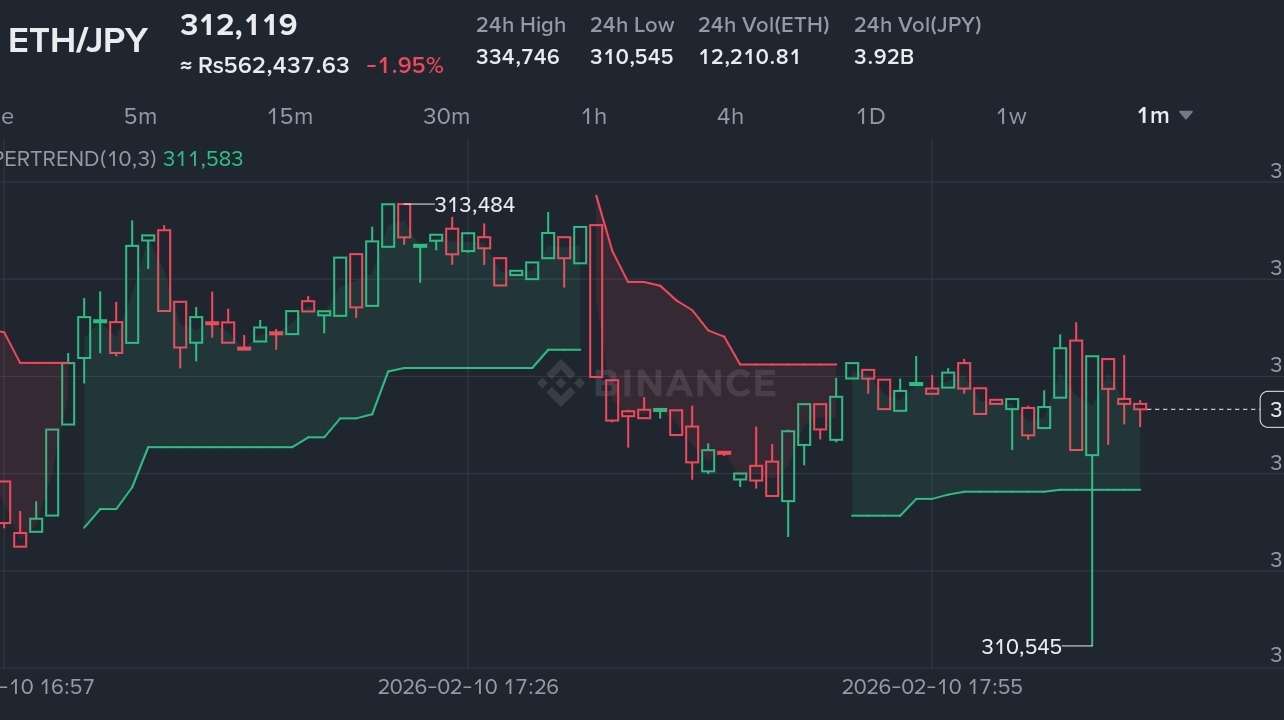This screenshot has height=720, width=1284.
Task: Open the 1m interval dropdown arrow
Action: 1186,116
